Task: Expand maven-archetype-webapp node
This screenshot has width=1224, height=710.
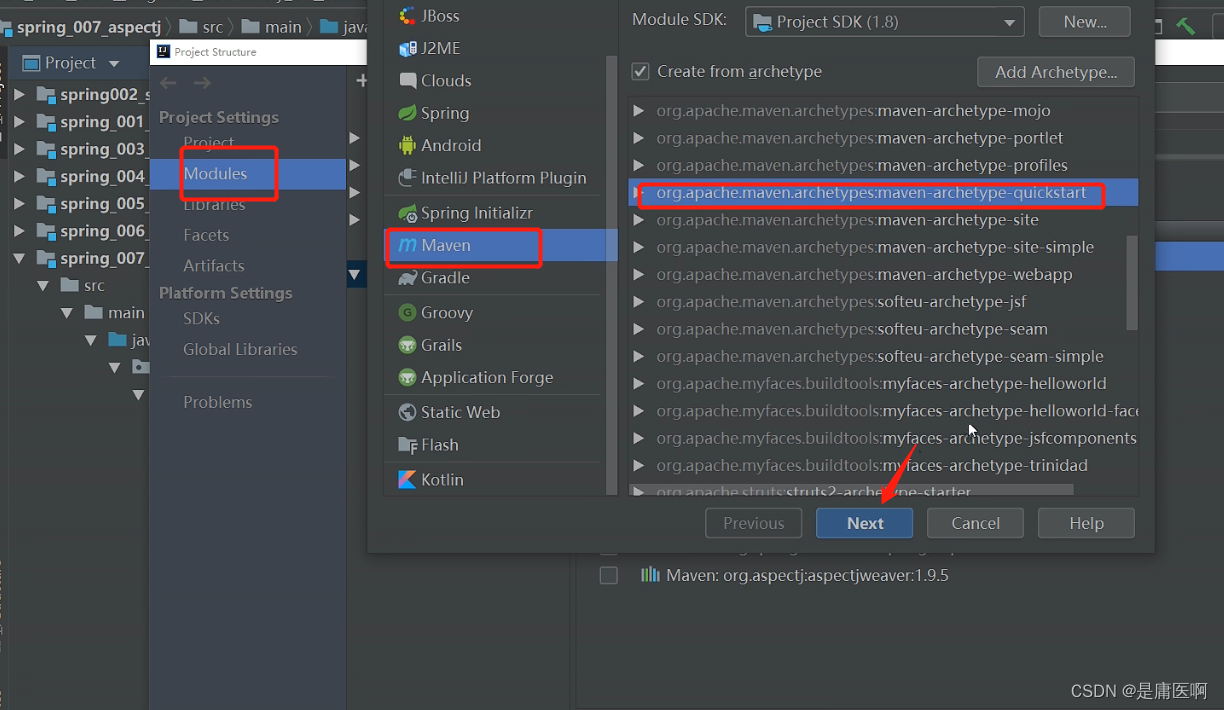Action: click(x=639, y=274)
